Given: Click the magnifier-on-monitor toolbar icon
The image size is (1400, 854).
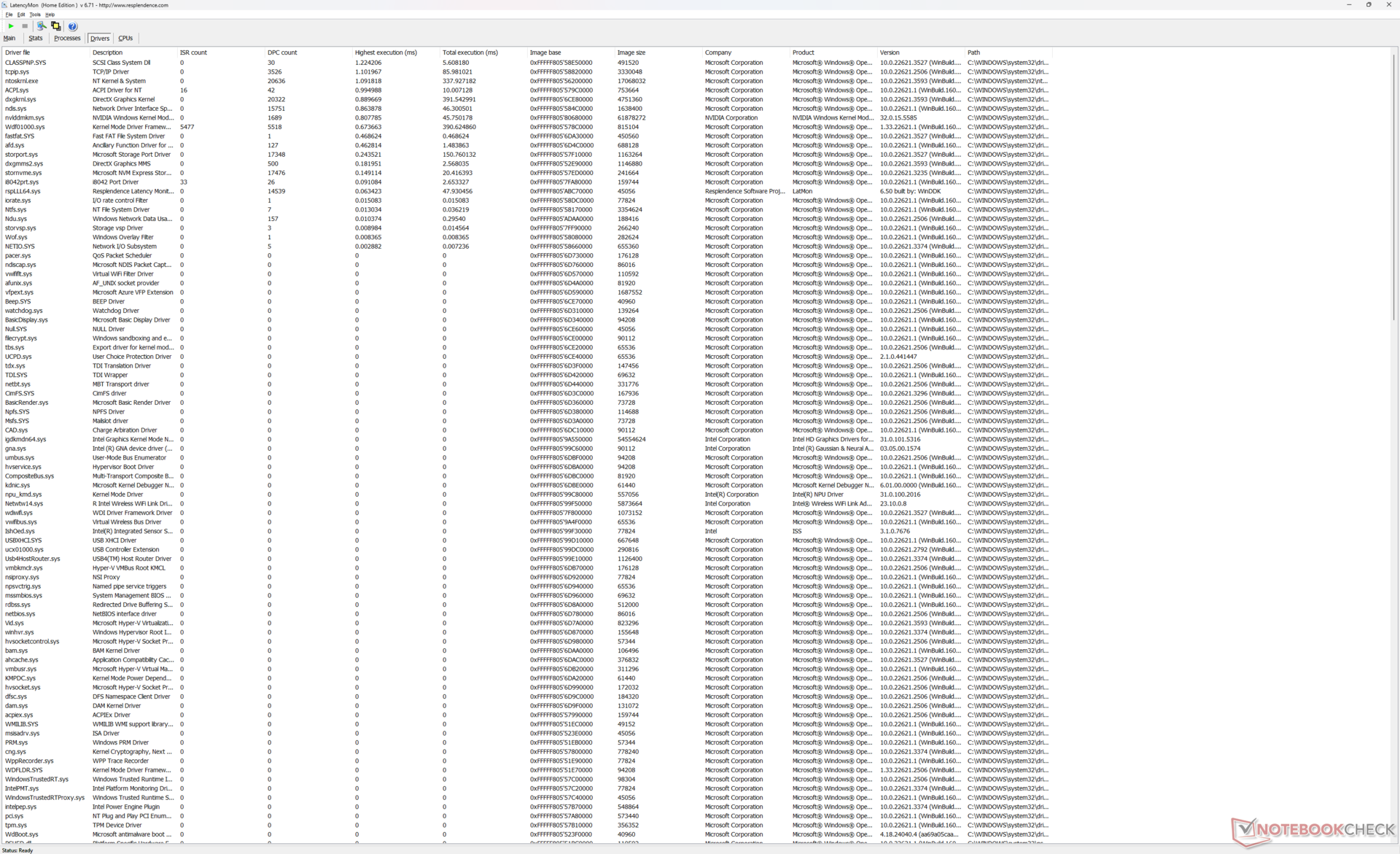Looking at the screenshot, I should pos(42,26).
